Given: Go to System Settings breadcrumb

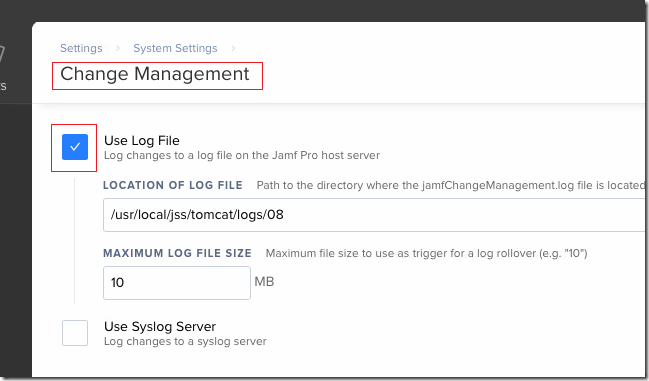Looking at the screenshot, I should pyautogui.click(x=175, y=48).
